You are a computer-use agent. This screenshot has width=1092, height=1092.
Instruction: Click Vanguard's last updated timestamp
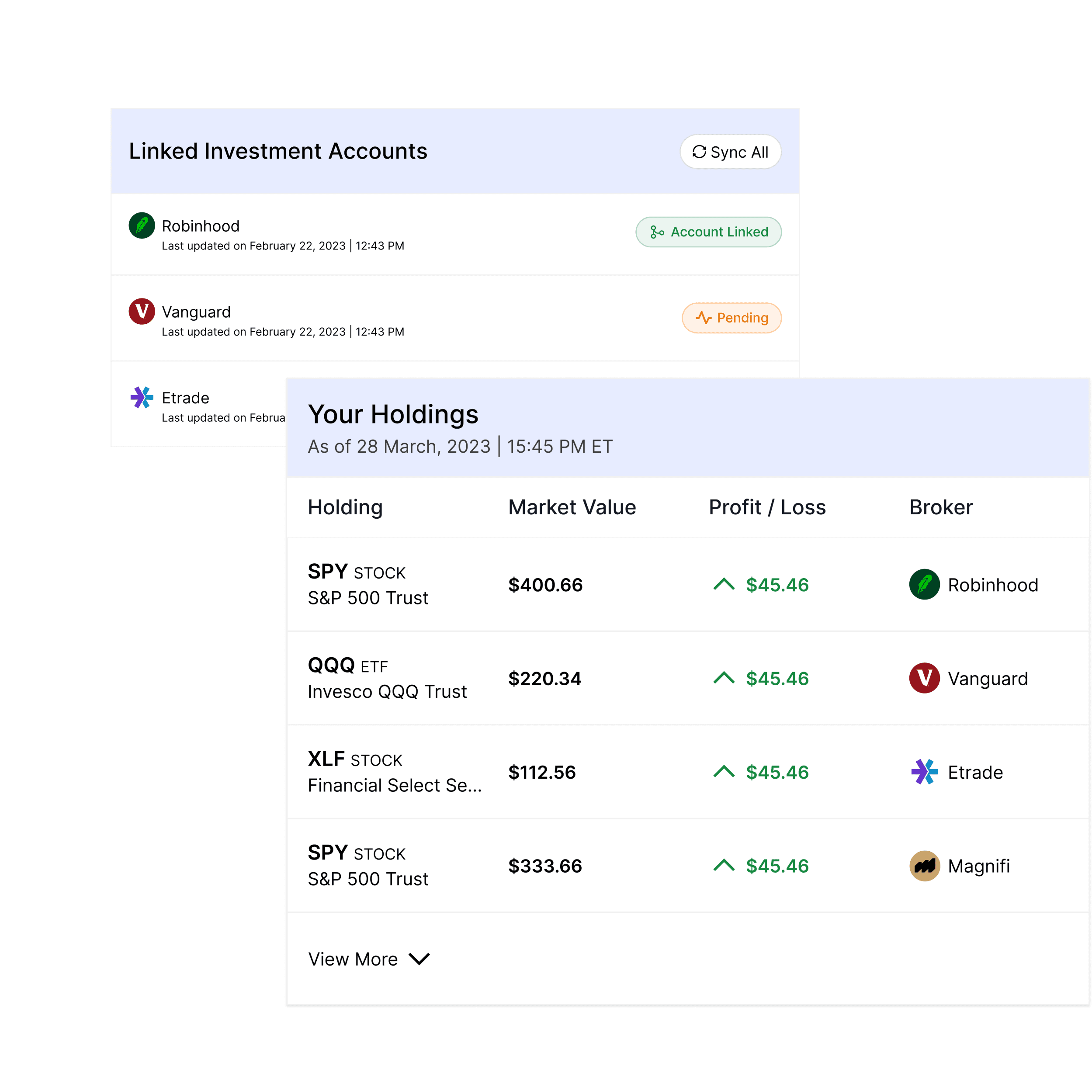pyautogui.click(x=283, y=332)
